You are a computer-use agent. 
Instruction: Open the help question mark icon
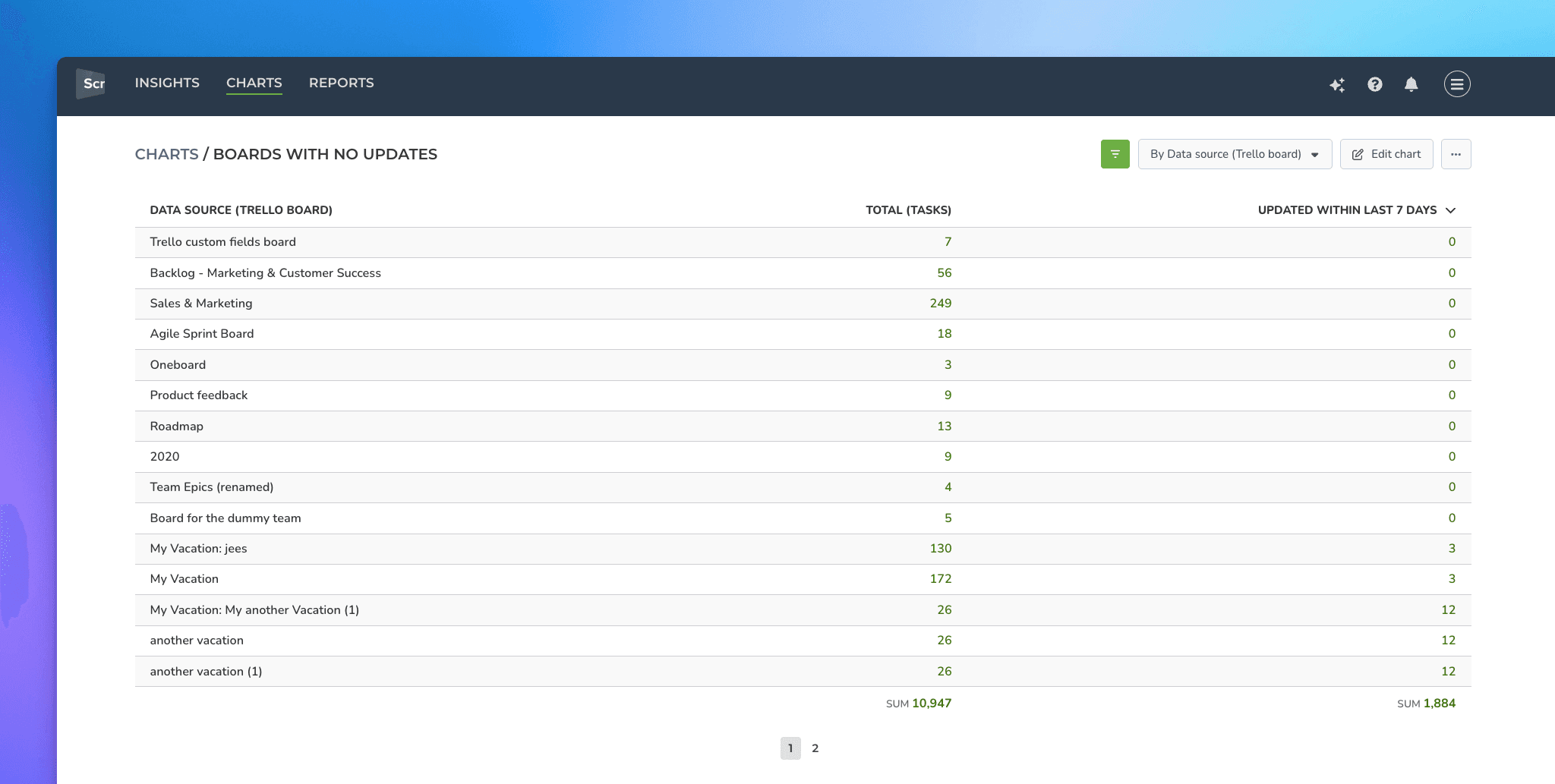tap(1374, 84)
